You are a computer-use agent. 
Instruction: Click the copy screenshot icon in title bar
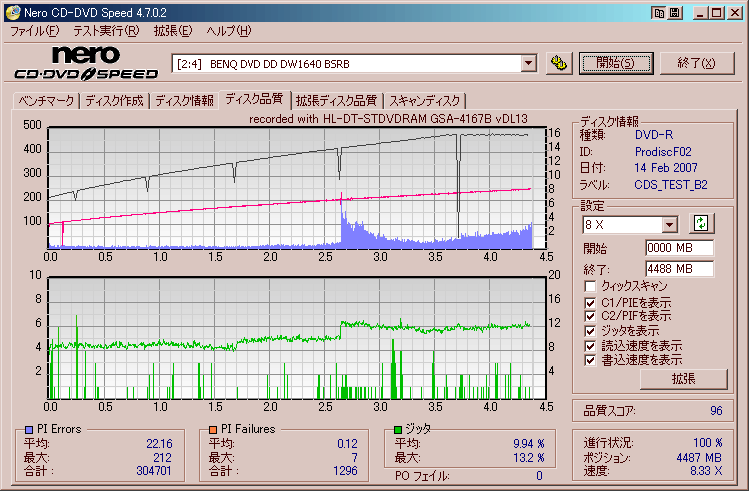pos(659,13)
